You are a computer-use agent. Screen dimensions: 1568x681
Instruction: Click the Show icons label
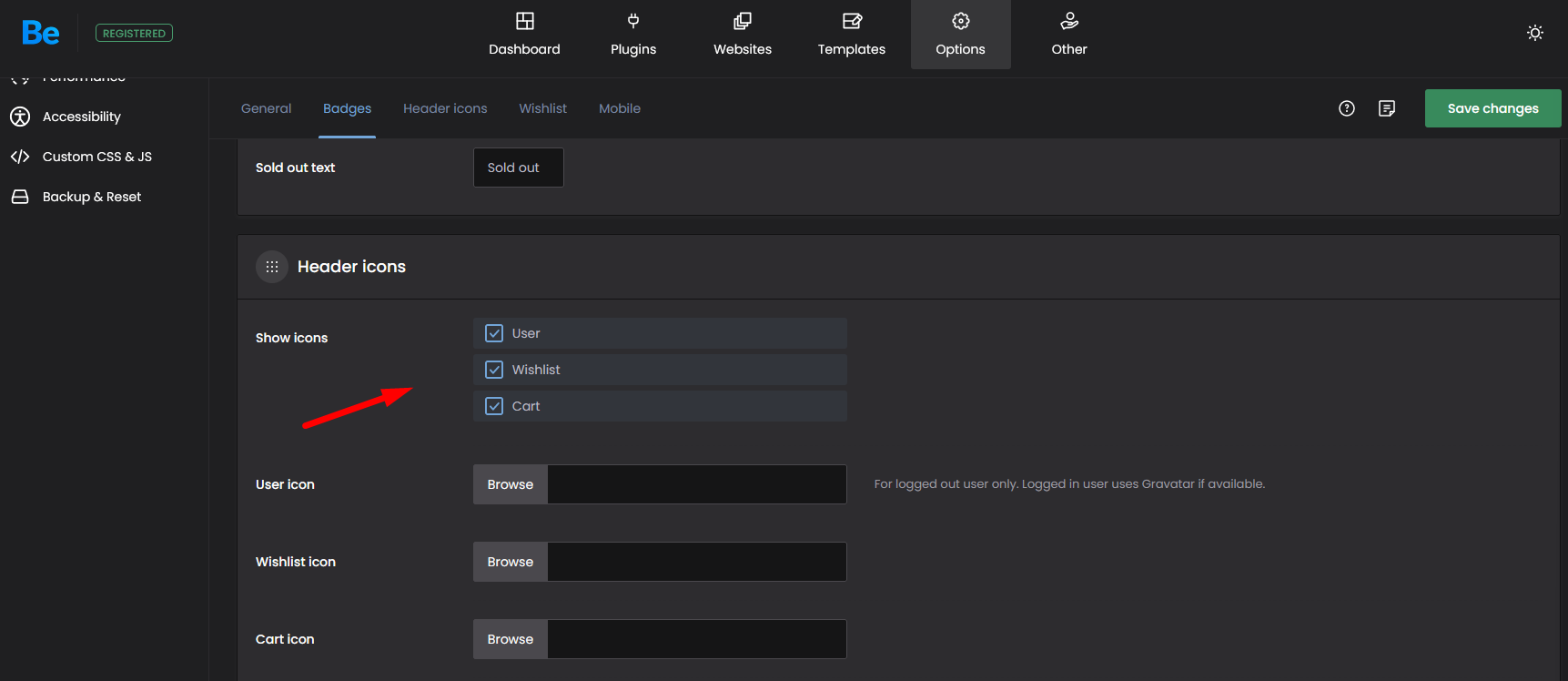[x=291, y=338]
